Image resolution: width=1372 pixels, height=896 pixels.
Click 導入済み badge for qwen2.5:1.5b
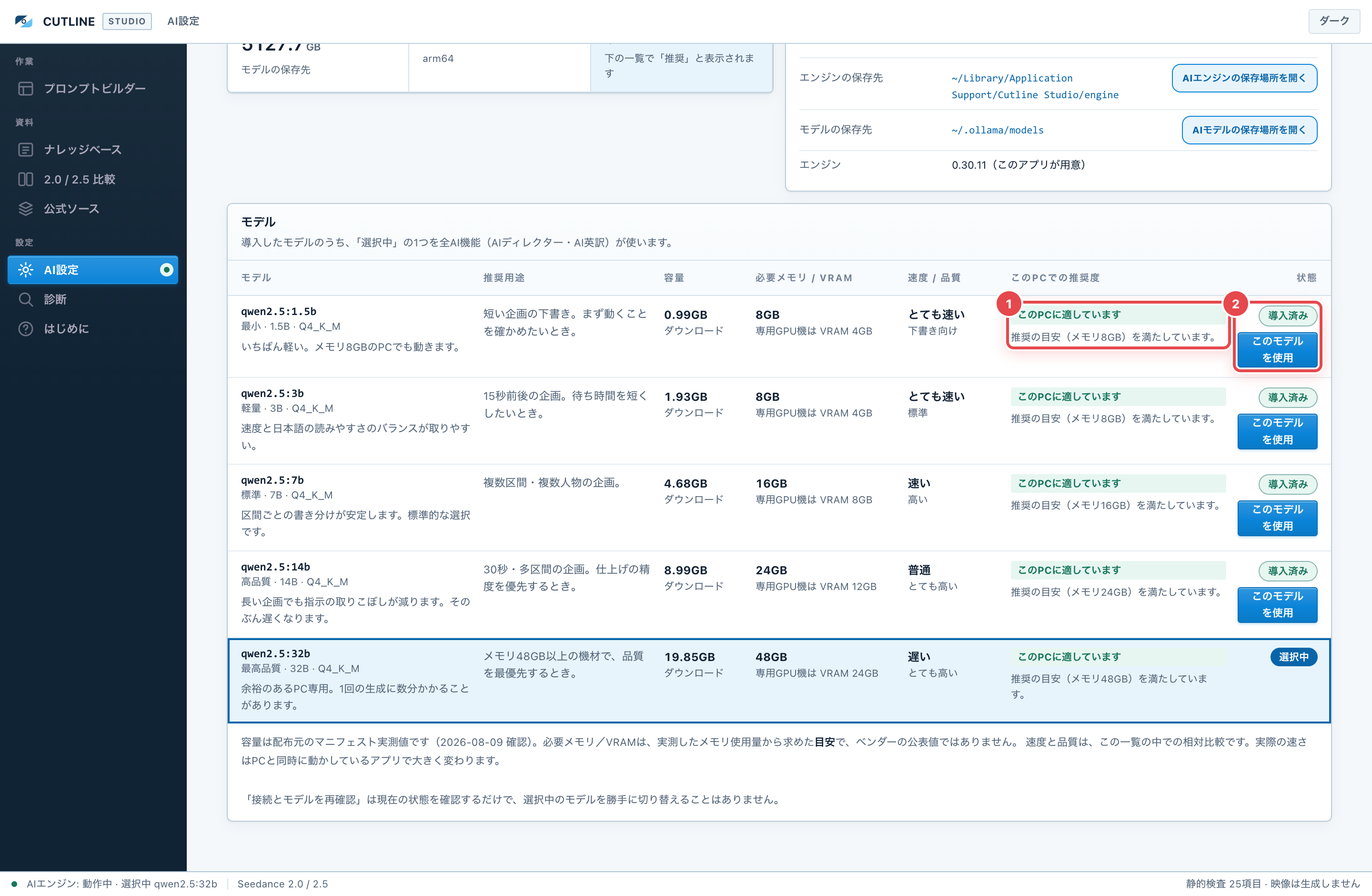(1287, 316)
